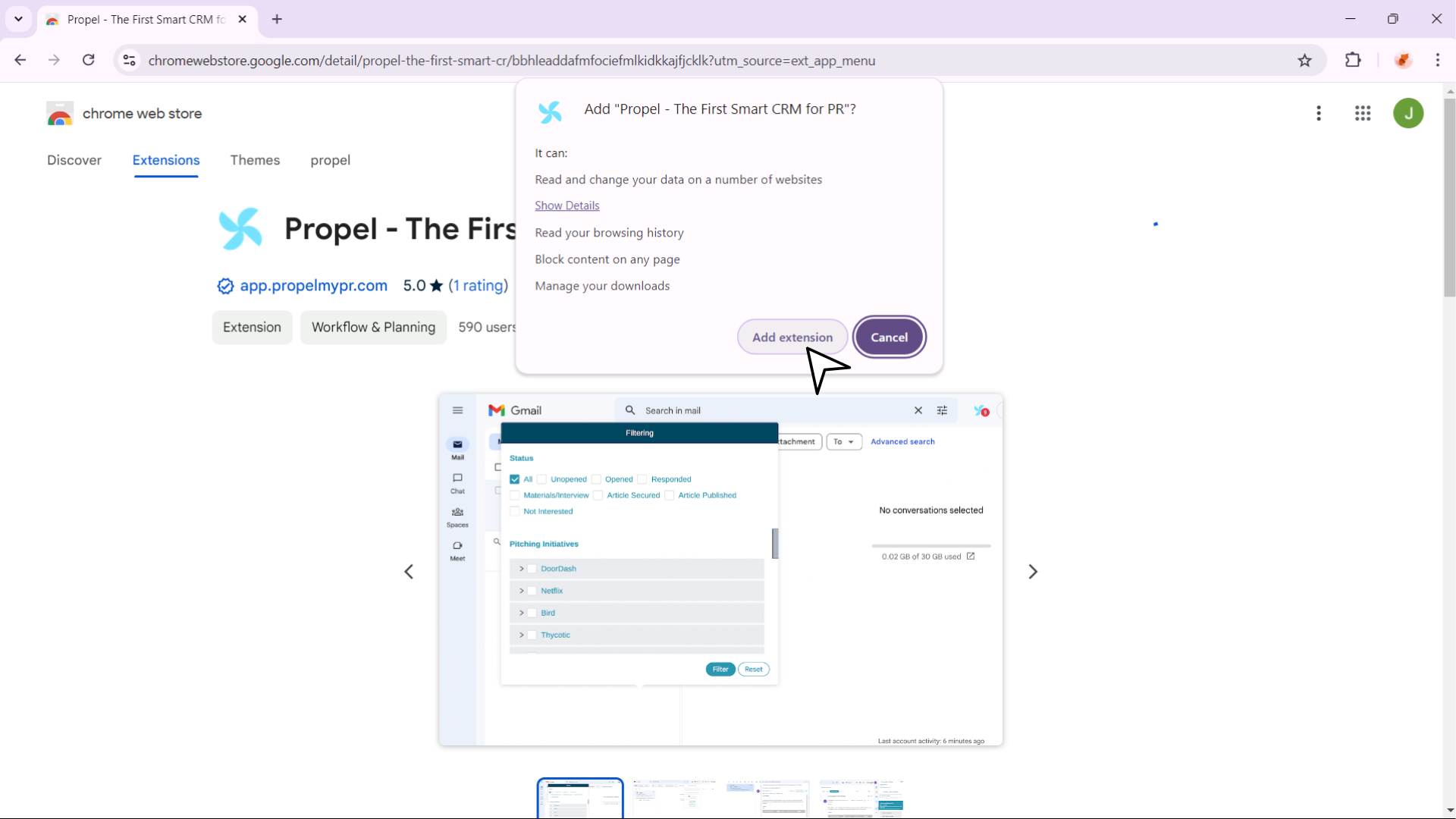Click the Propel pinwheel extension logo
The width and height of the screenshot is (1456, 819).
tap(240, 228)
